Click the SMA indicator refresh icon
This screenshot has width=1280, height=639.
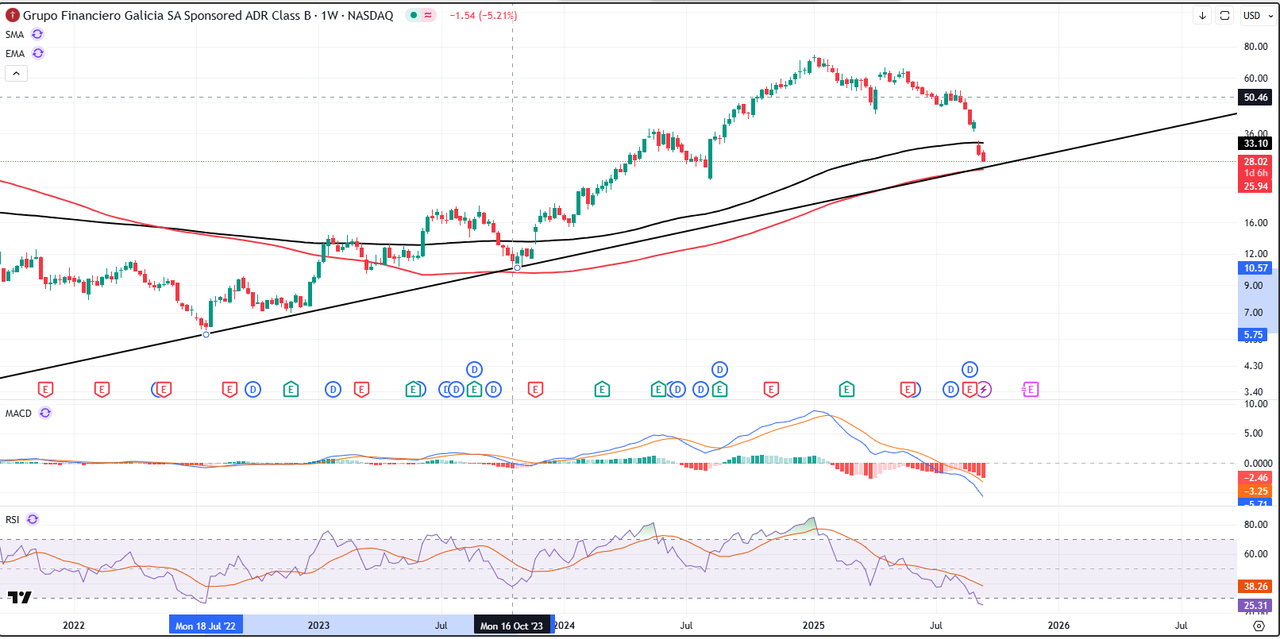click(37, 34)
